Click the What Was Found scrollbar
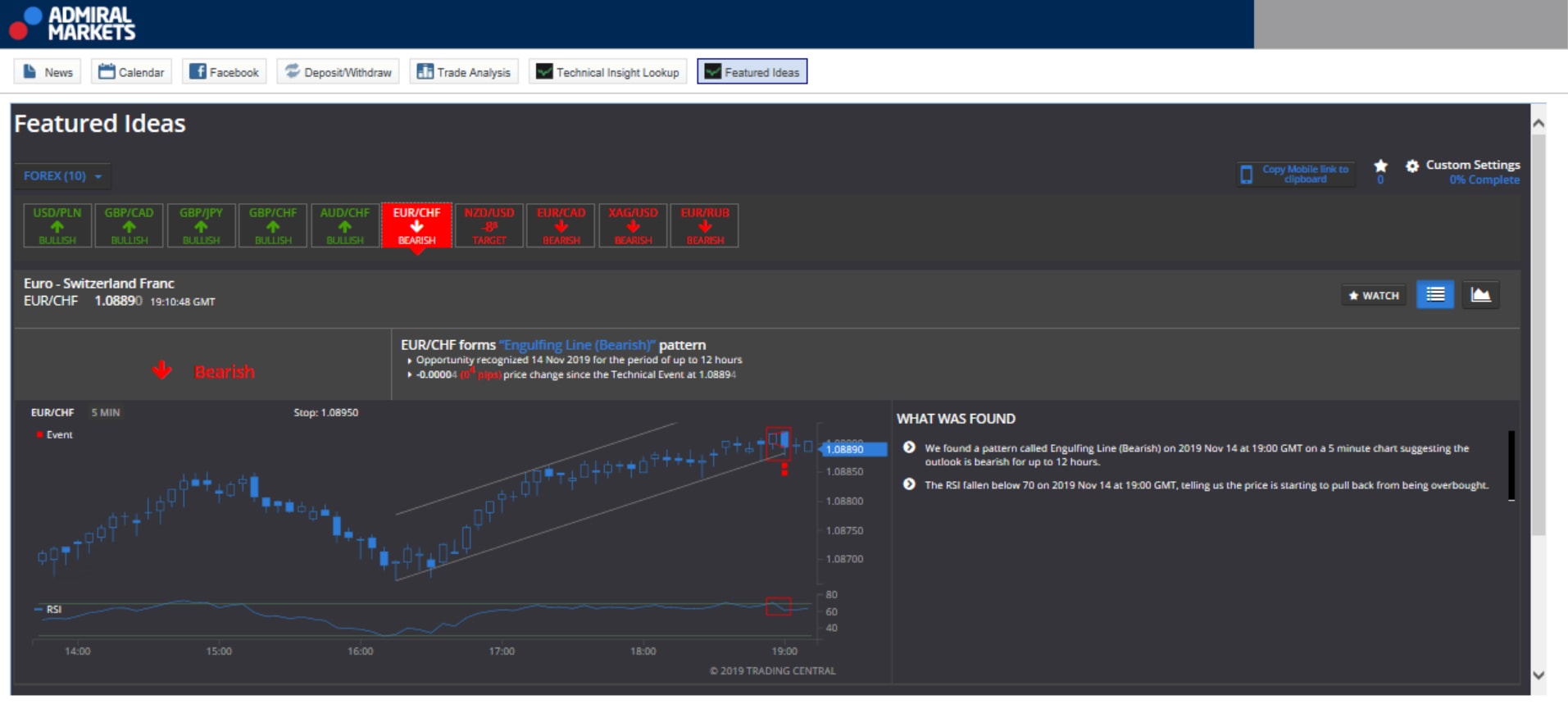 coord(1511,466)
